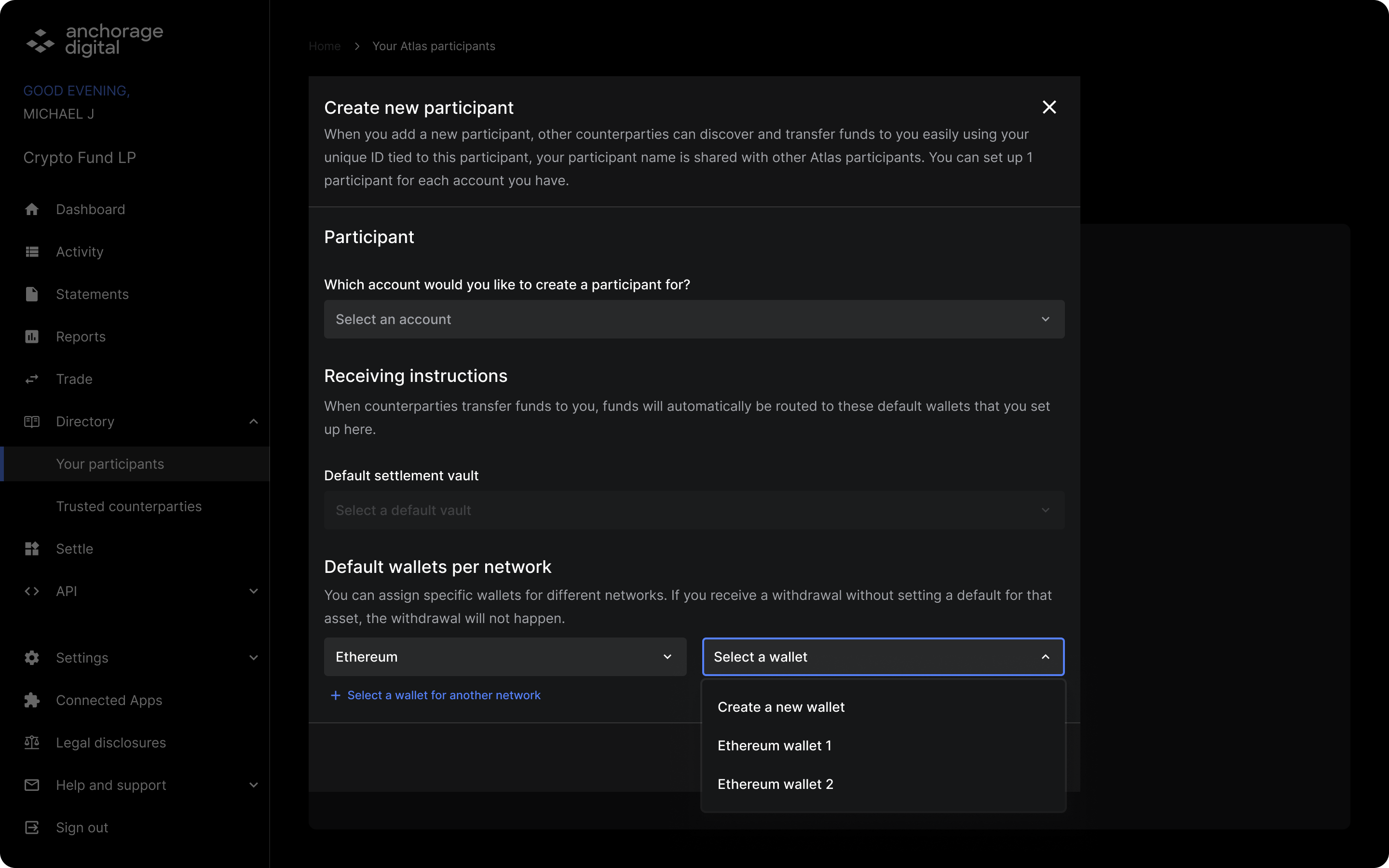
Task: Click the Default settlement vault label
Action: point(401,475)
